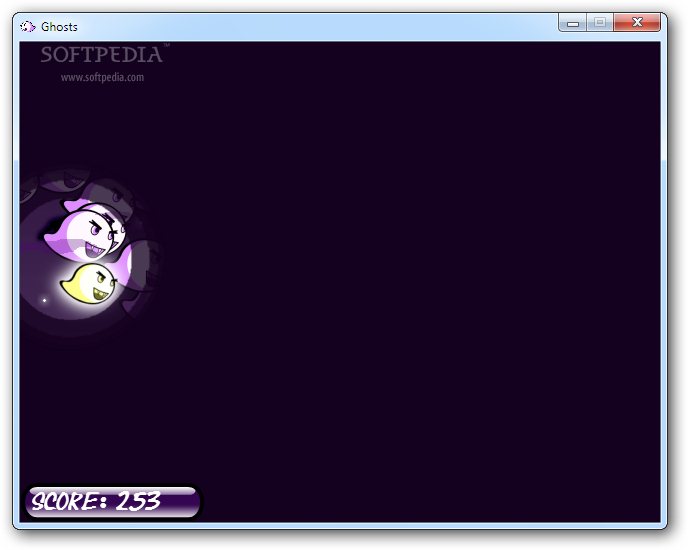
Task: Close the Ghosts window
Action: (637, 23)
